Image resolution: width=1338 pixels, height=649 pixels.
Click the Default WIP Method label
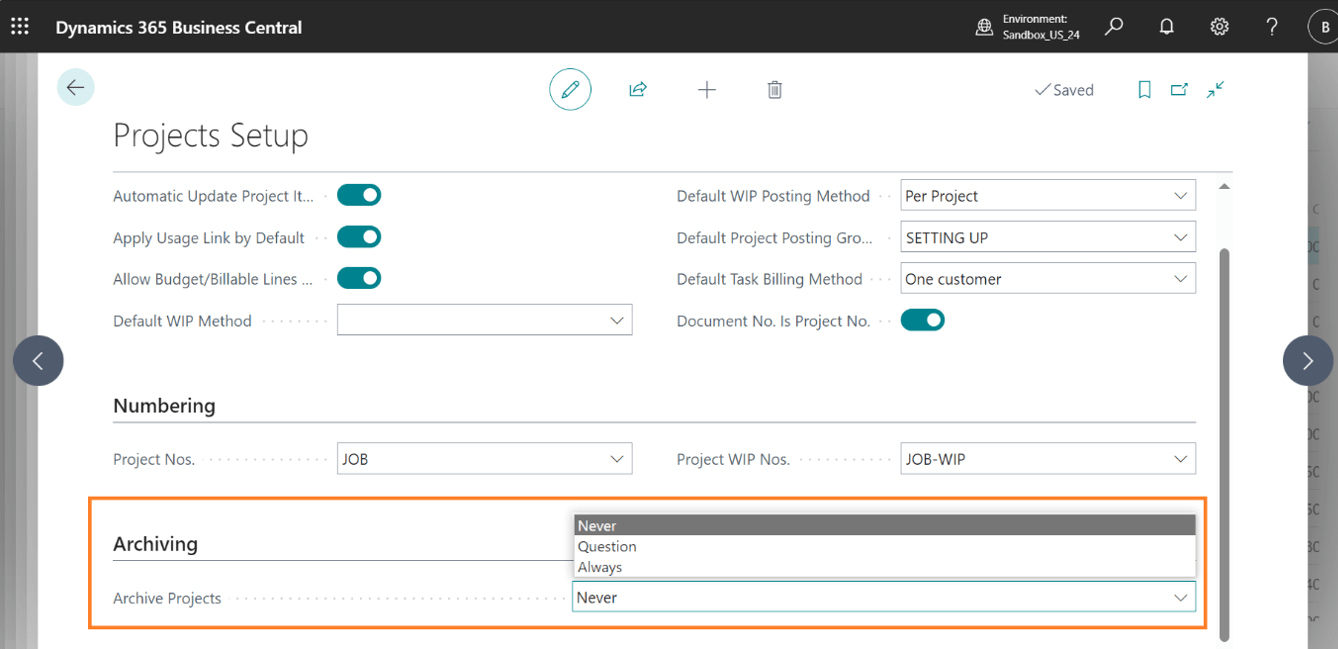coord(182,321)
